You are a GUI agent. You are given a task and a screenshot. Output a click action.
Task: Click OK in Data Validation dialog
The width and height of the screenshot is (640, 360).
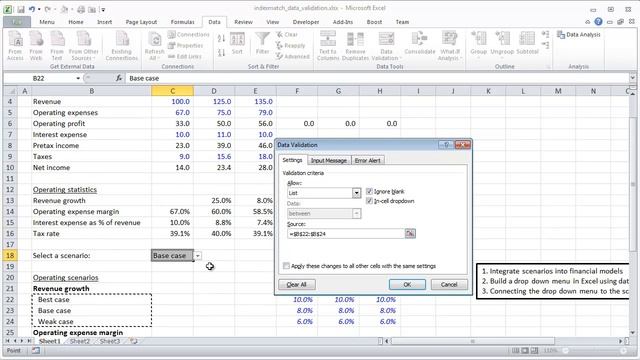(407, 284)
